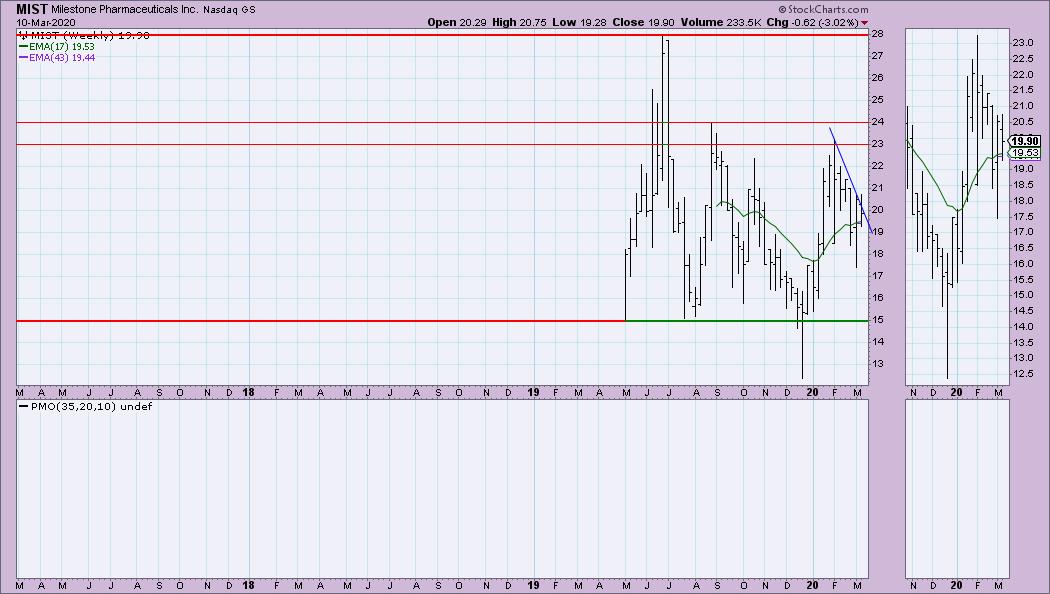Viewport: 1050px width, 594px height.
Task: Click the red resistance line at 24
Action: [x=442, y=123]
